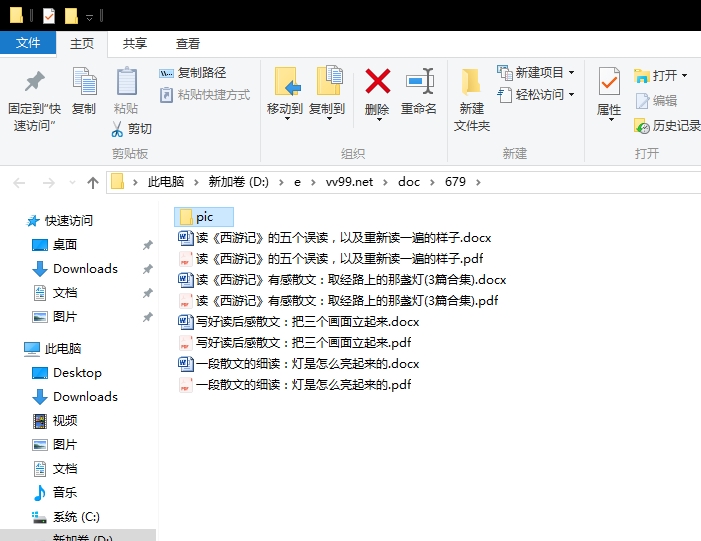Click the Up one level arrow
The height and width of the screenshot is (541, 701).
coord(93,182)
